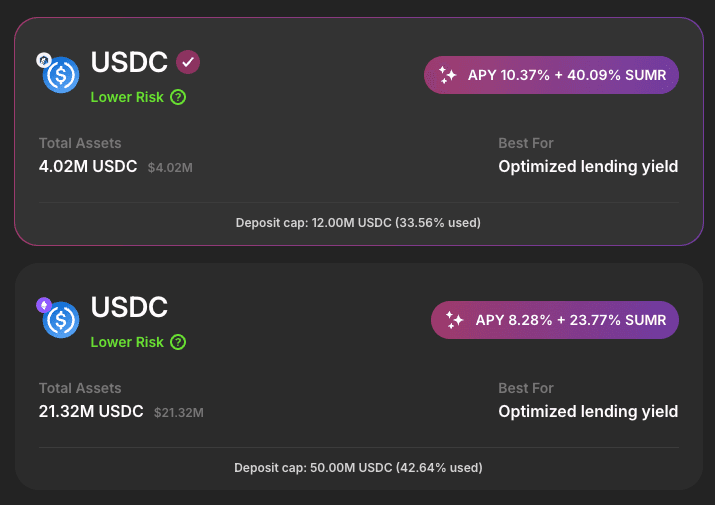Viewport: 715px width, 505px height.
Task: Click the green Lower Risk label in the second vault
Action: [x=127, y=342]
